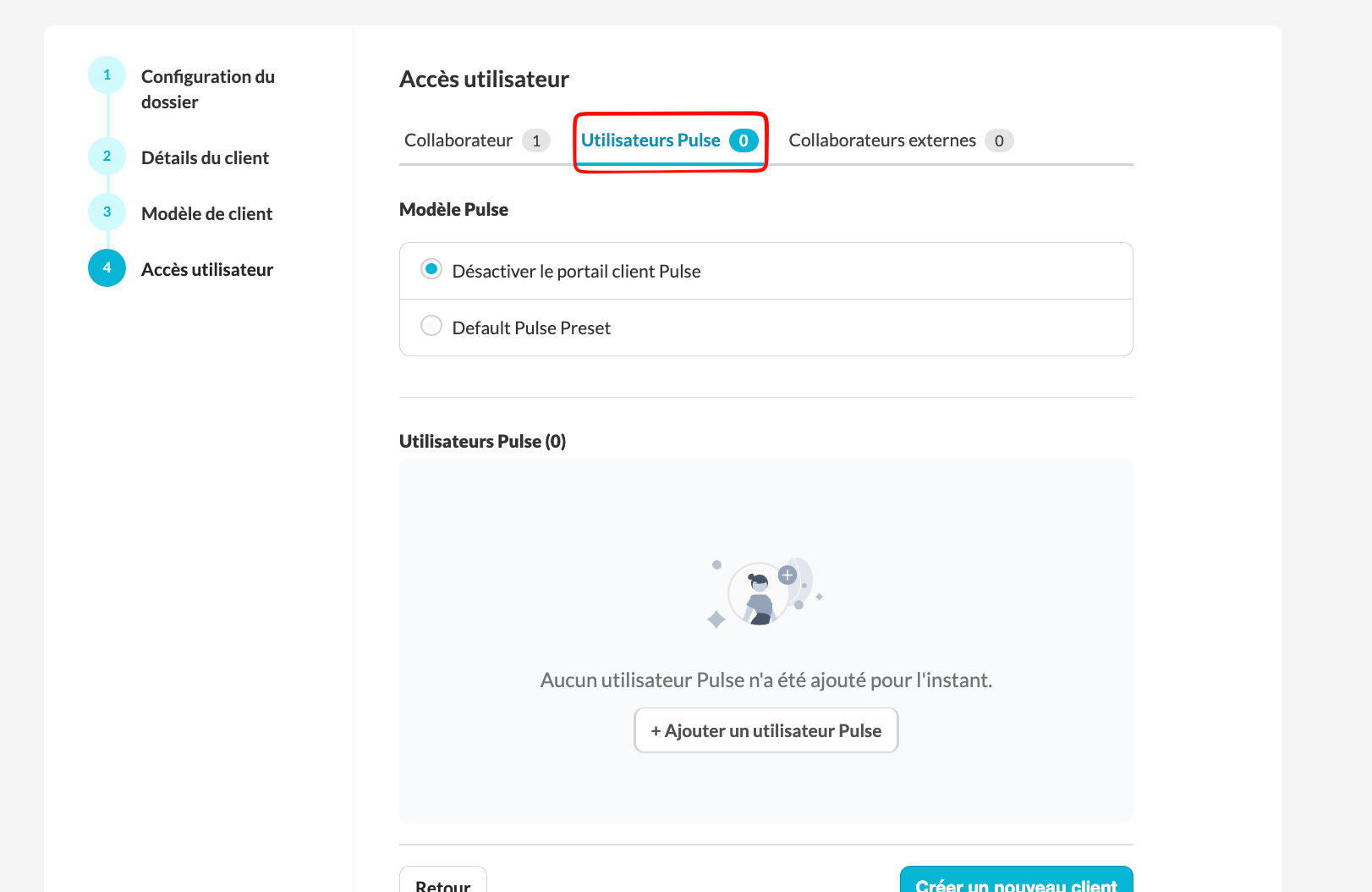Click Ajouter un utilisateur Pulse button

[766, 730]
